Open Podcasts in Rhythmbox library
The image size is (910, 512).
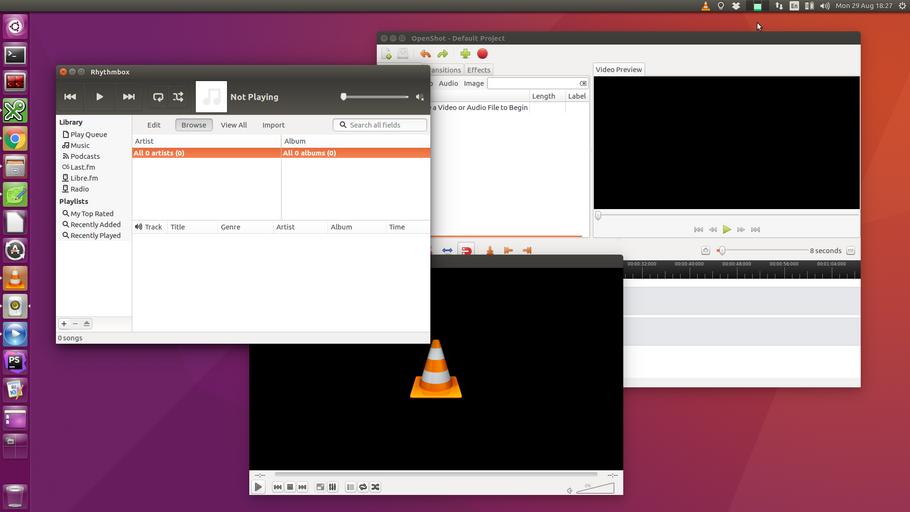pyautogui.click(x=84, y=156)
